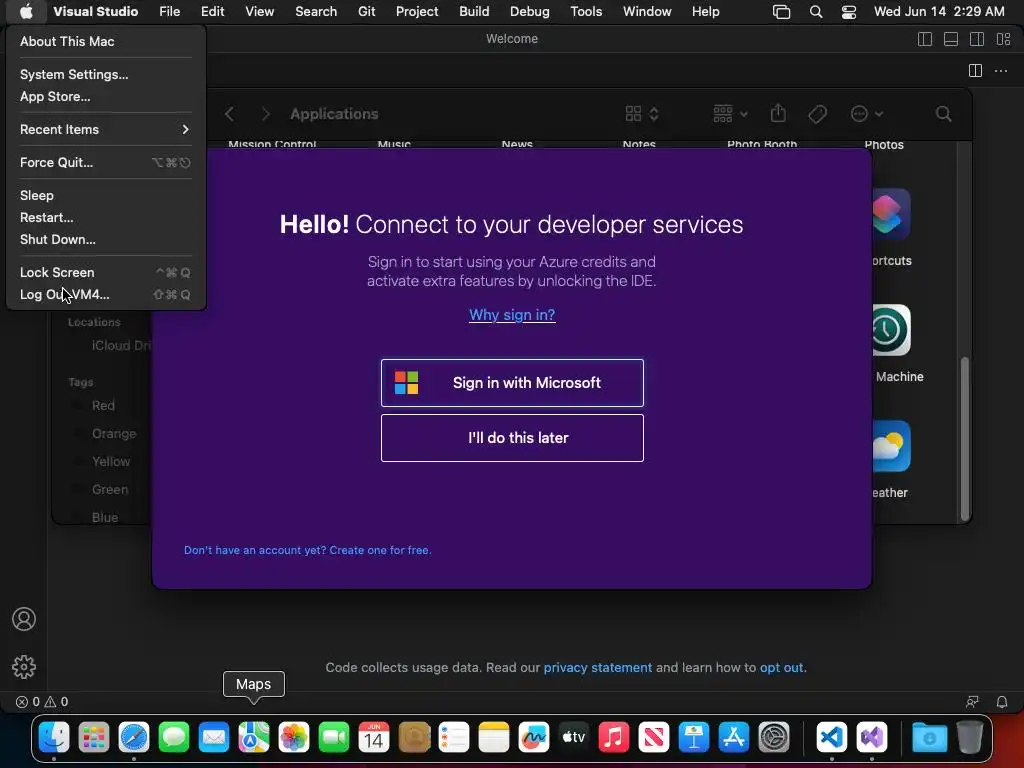Open FaceTime in the Dock
The image size is (1024, 768).
tap(334, 738)
